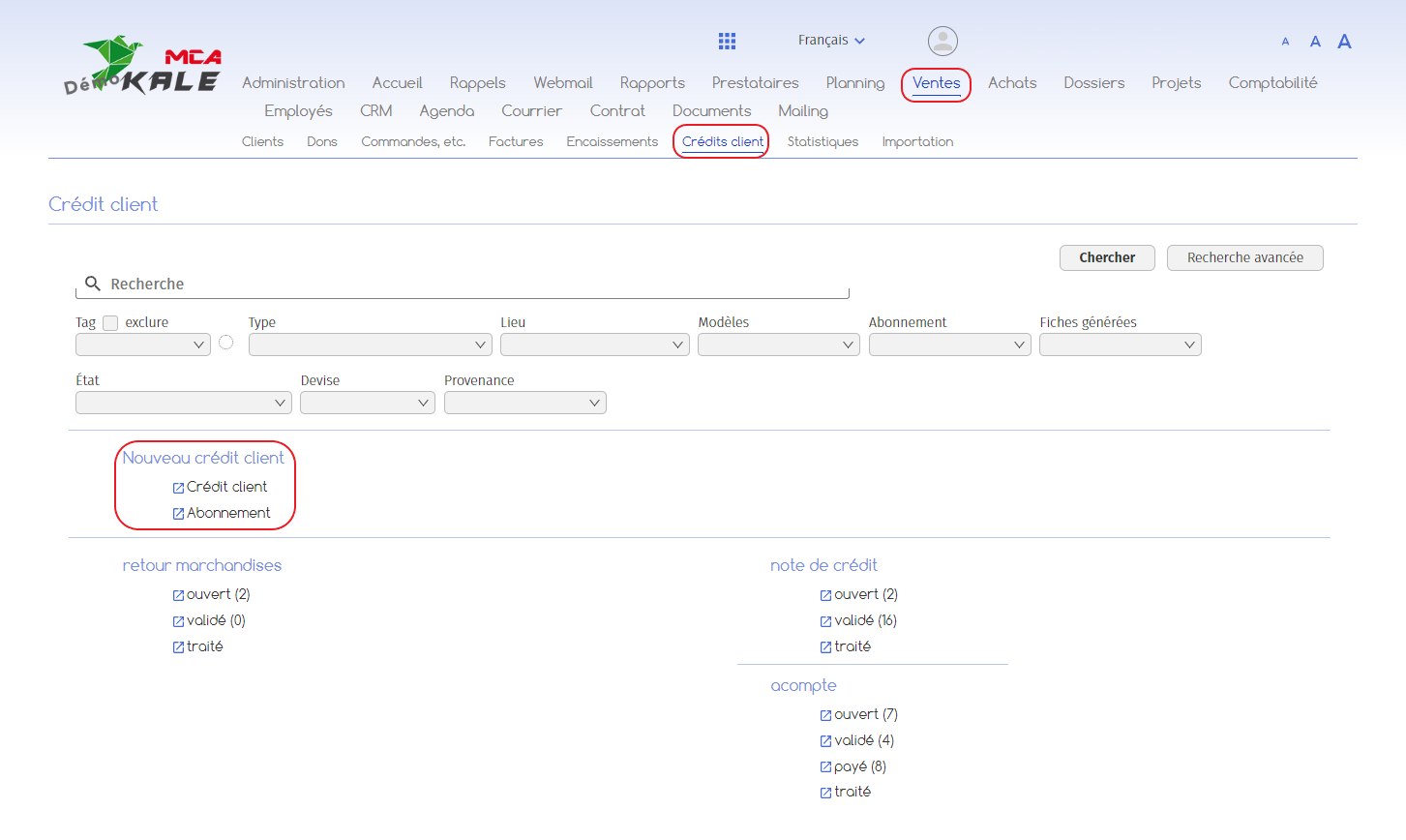Image resolution: width=1406 pixels, height=840 pixels.
Task: Select the smallest font size A
Action: pyautogui.click(x=1285, y=42)
